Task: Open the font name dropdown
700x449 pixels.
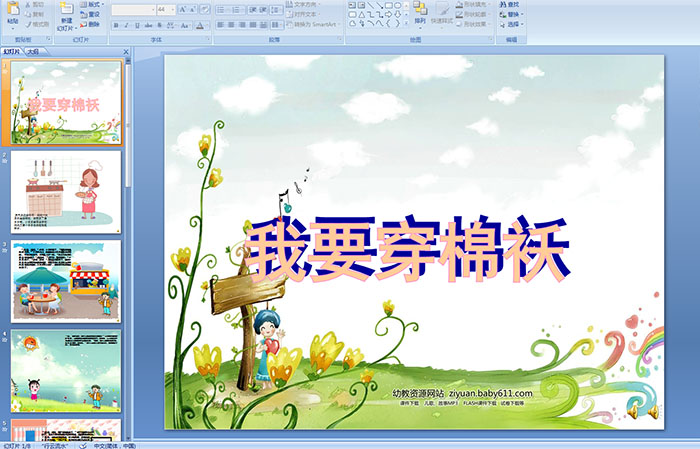Action: 131,9
